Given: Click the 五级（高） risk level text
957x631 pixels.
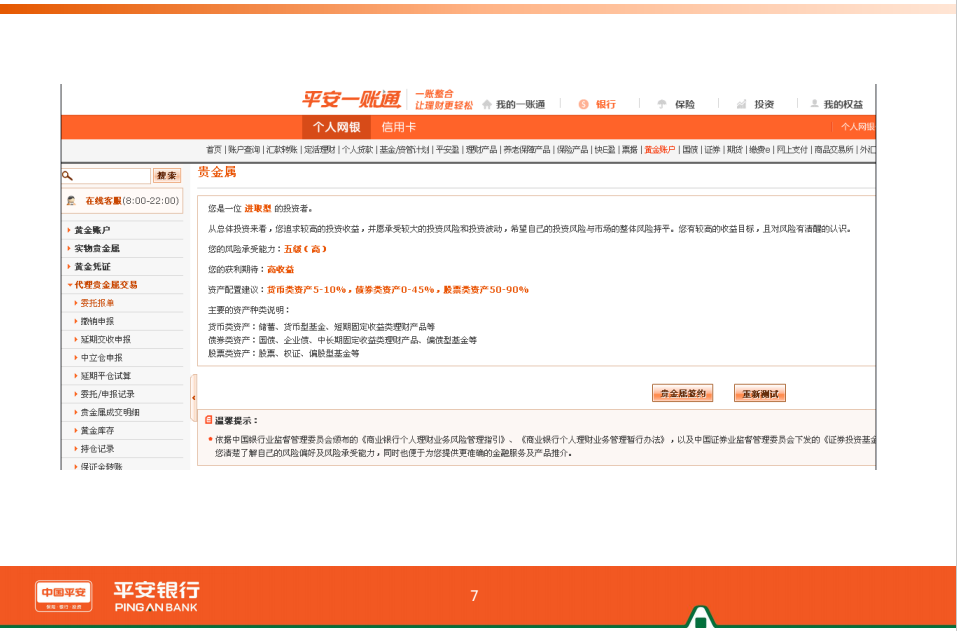Looking at the screenshot, I should (305, 249).
